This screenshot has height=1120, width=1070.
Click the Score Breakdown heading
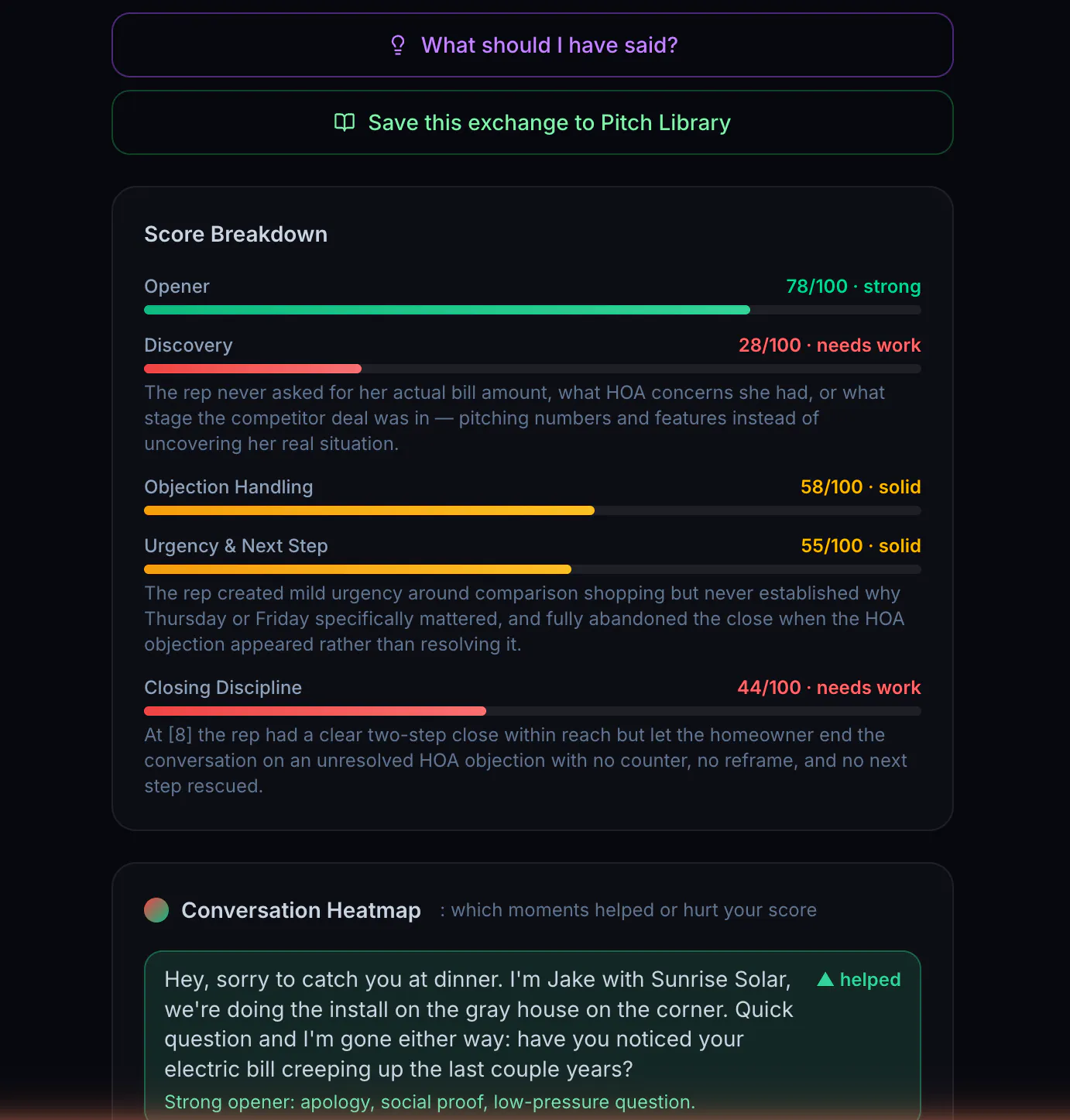(236, 234)
